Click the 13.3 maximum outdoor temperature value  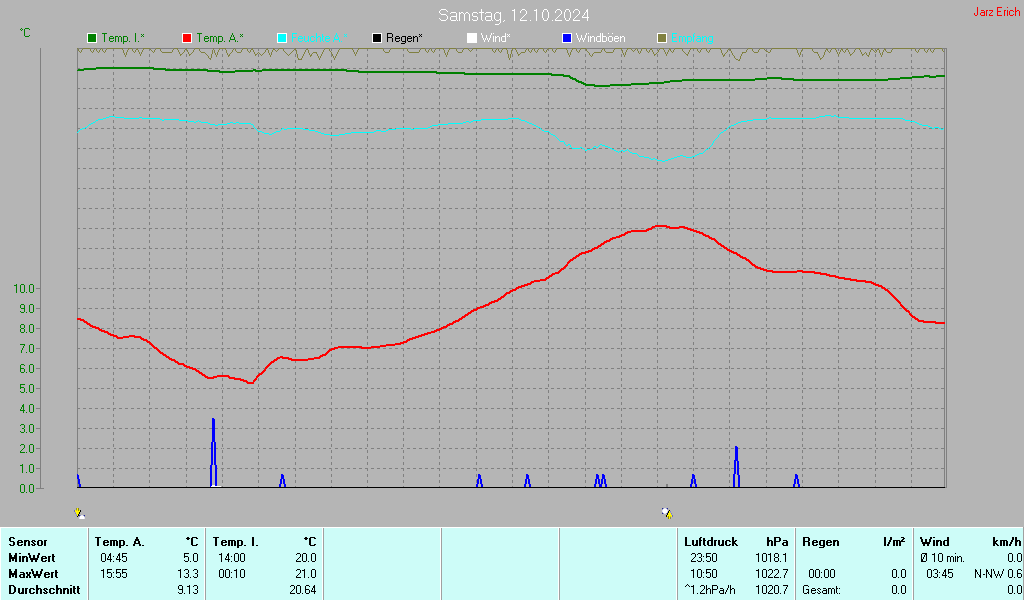click(x=188, y=574)
